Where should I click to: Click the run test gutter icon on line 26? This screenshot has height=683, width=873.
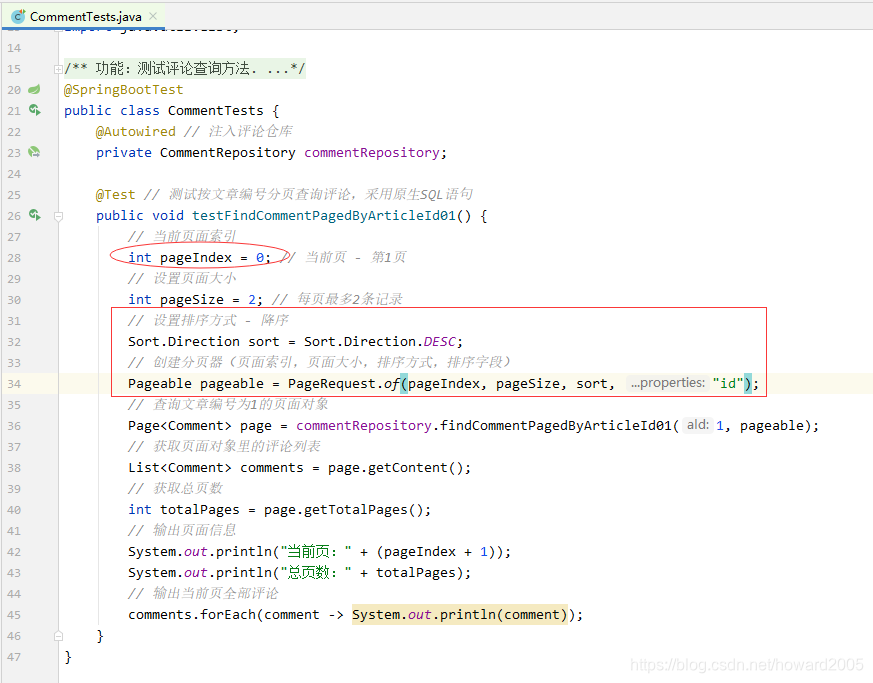tap(35, 215)
